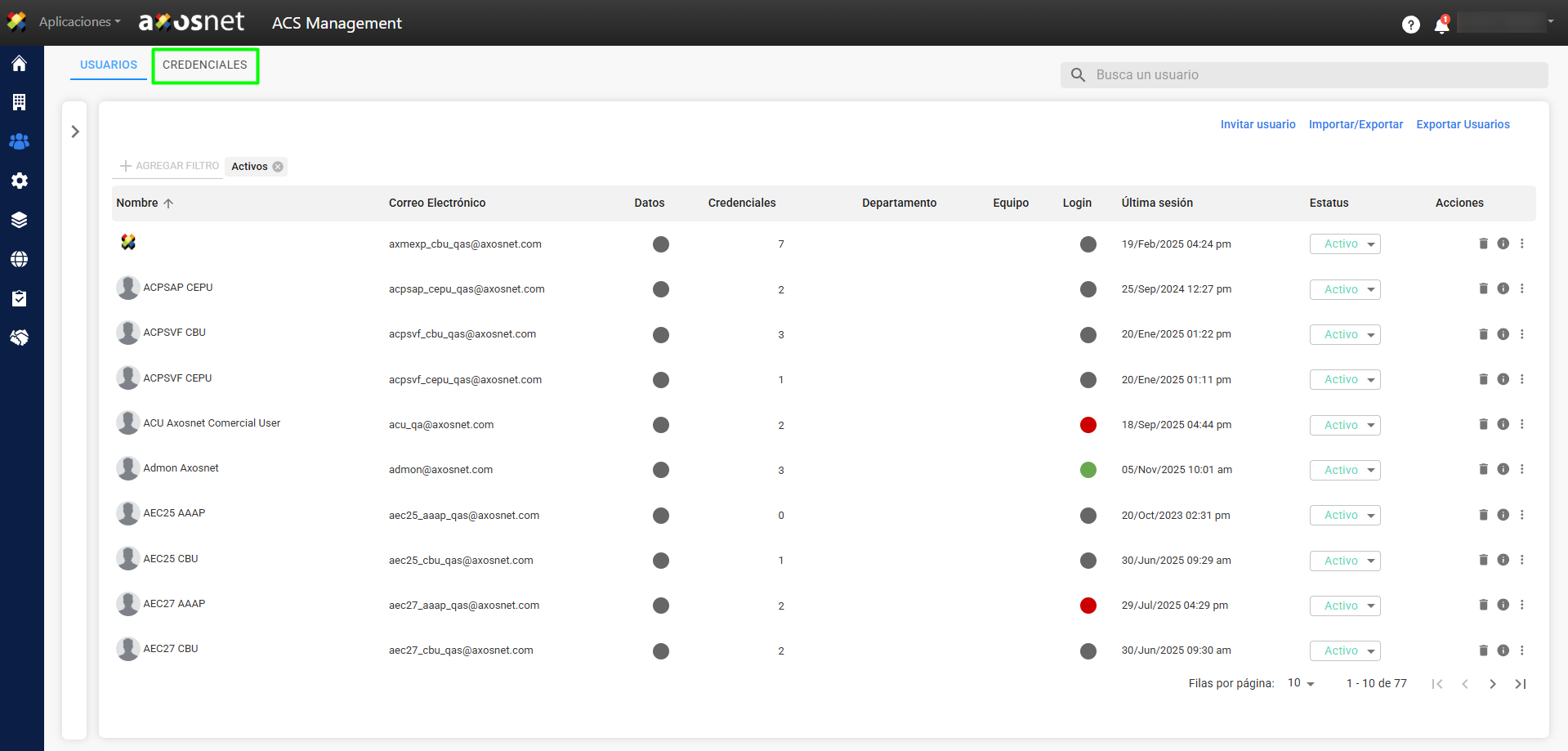Open the Home icon in sidebar

tap(20, 64)
